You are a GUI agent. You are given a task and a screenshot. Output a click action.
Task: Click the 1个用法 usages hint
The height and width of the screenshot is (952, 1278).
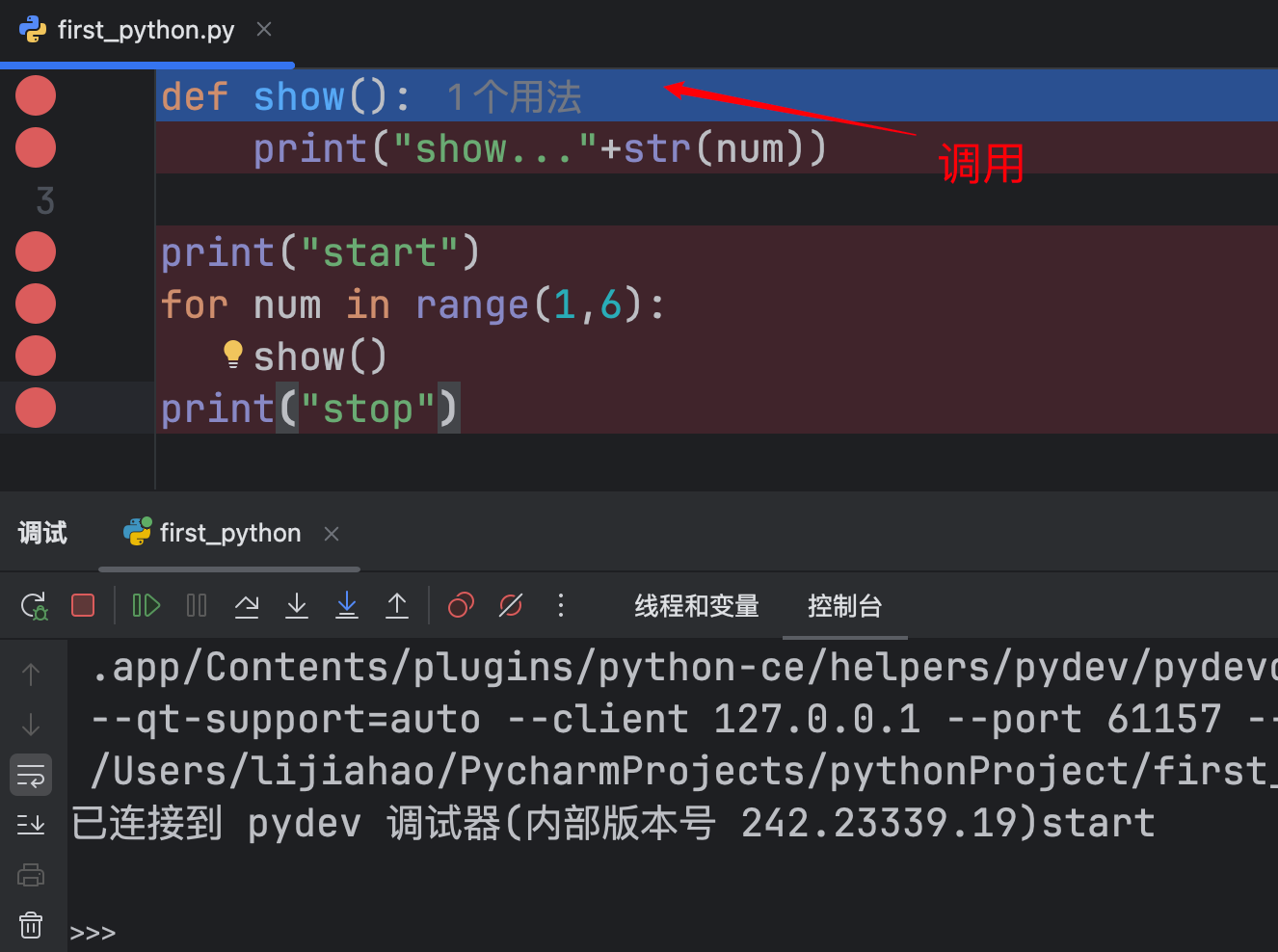[x=514, y=96]
